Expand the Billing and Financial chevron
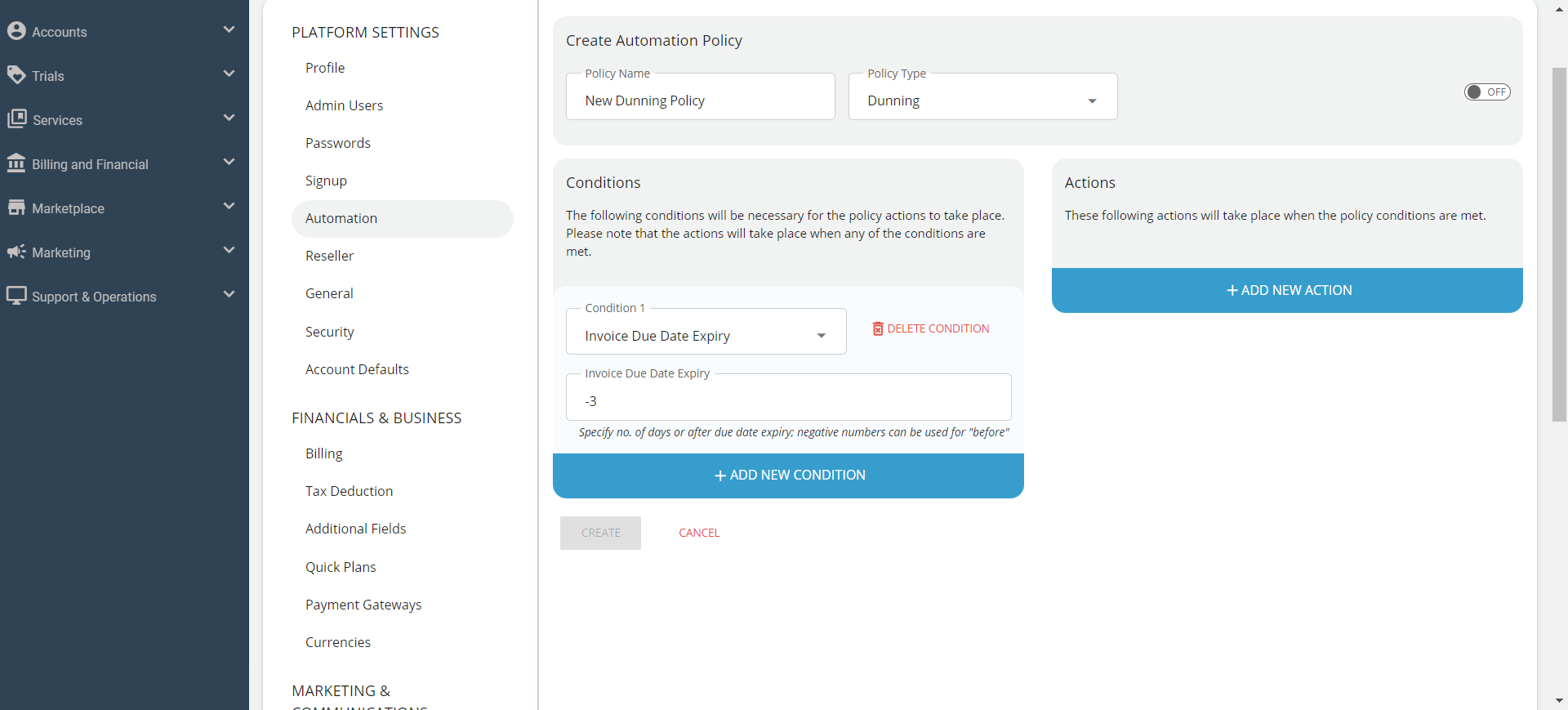Image resolution: width=1568 pixels, height=710 pixels. point(229,162)
